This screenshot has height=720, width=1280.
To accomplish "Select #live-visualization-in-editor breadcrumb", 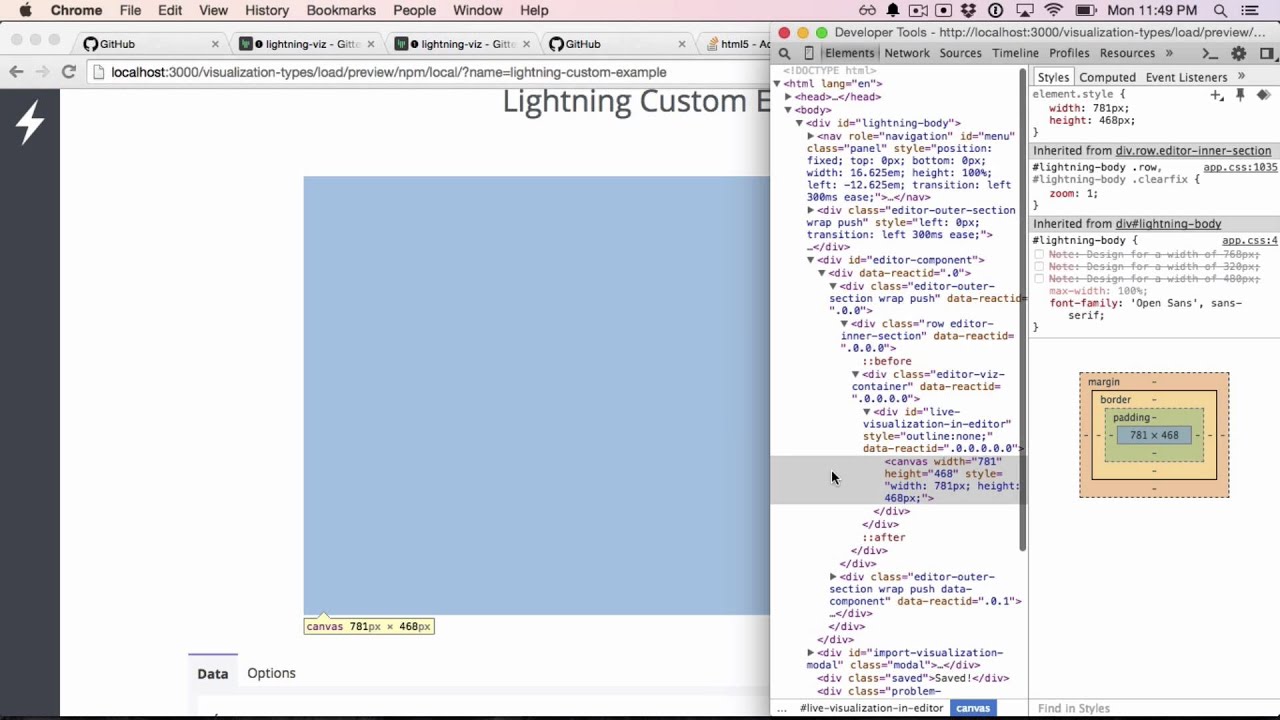I will (x=871, y=708).
